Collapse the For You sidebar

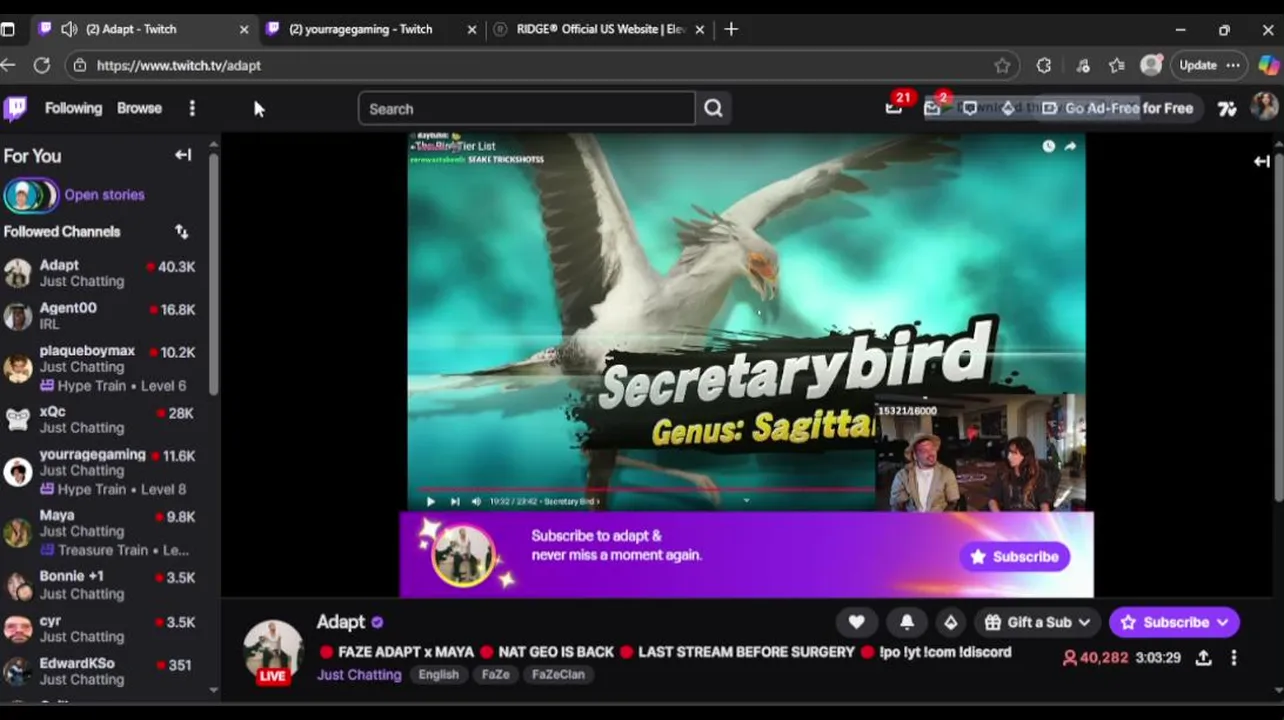click(x=183, y=155)
